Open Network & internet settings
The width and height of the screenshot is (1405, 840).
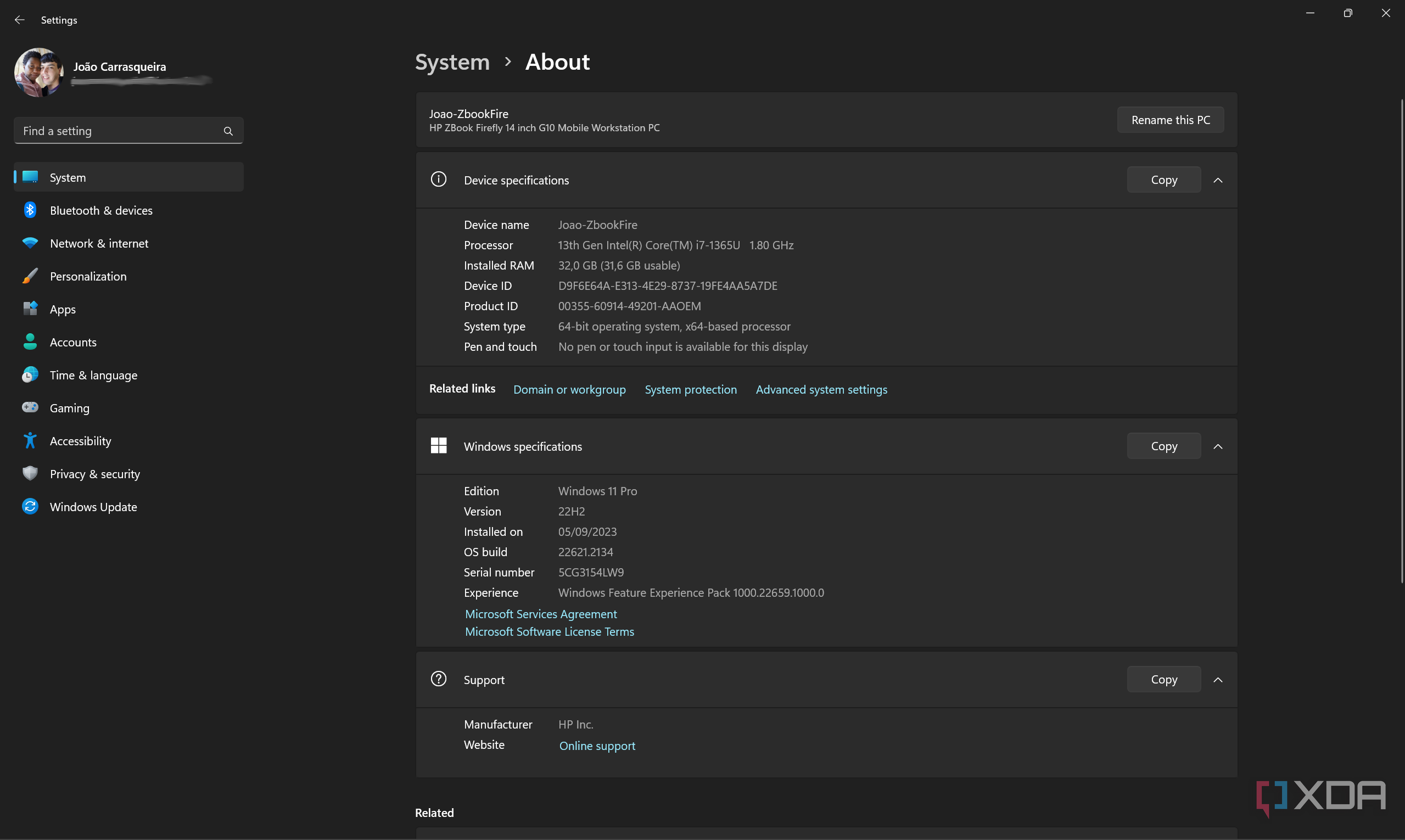[x=128, y=243]
